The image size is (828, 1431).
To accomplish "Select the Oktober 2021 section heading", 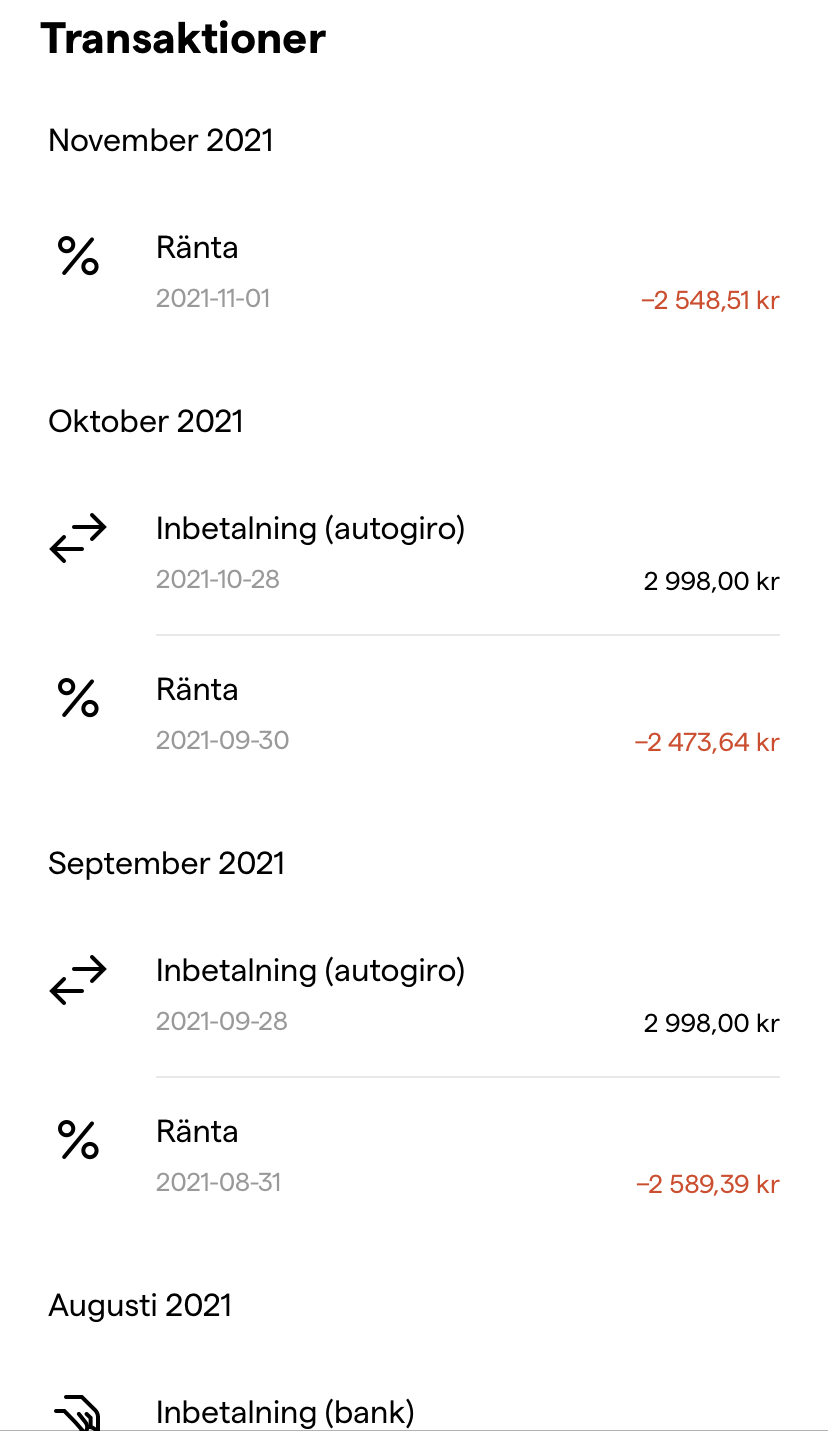I will tap(146, 421).
